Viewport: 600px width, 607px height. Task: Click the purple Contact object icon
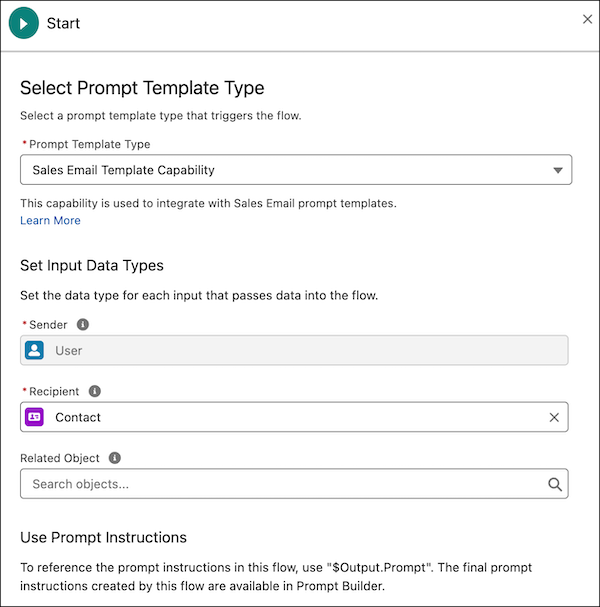[34, 417]
